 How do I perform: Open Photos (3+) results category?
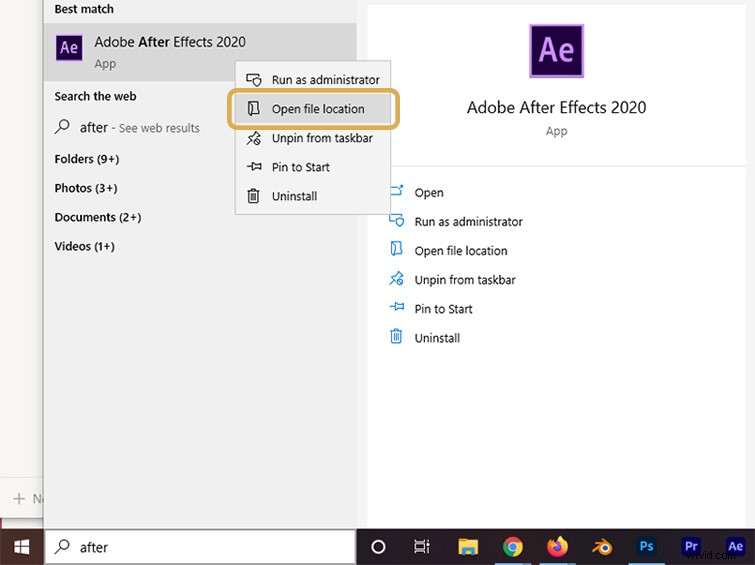tap(86, 188)
